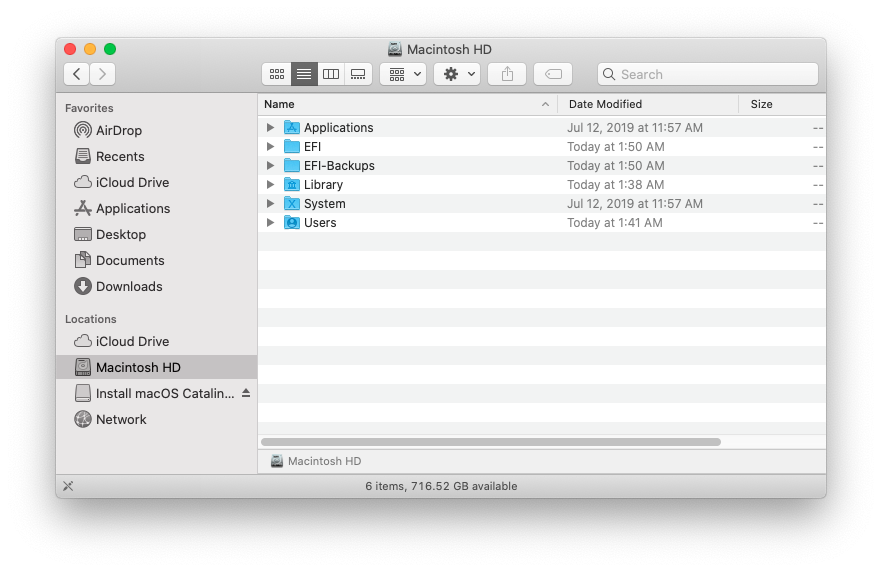Sort by the Date Modified column header
882x572 pixels.
647,104
